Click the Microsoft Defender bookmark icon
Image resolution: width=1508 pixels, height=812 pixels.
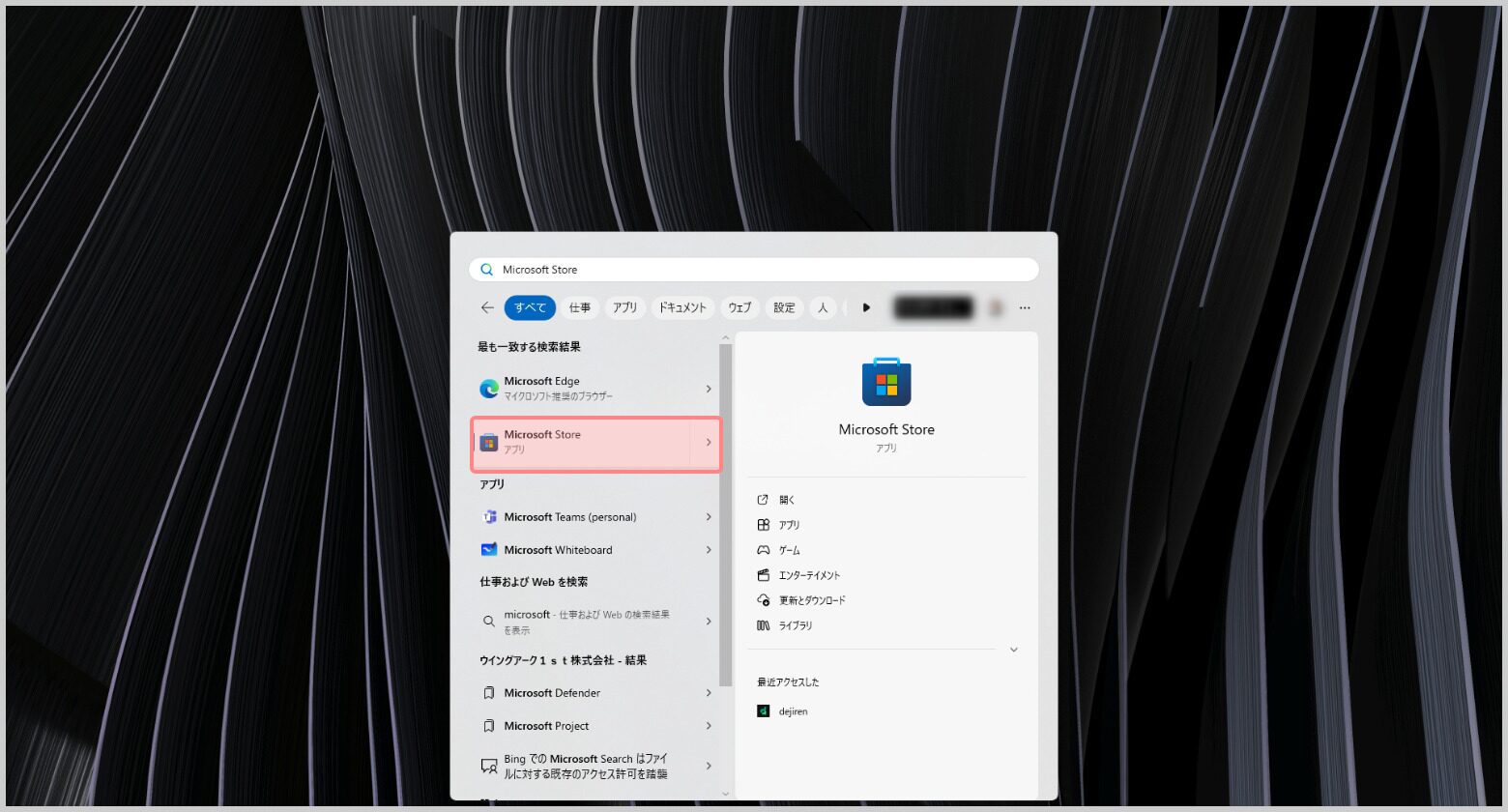pos(489,693)
